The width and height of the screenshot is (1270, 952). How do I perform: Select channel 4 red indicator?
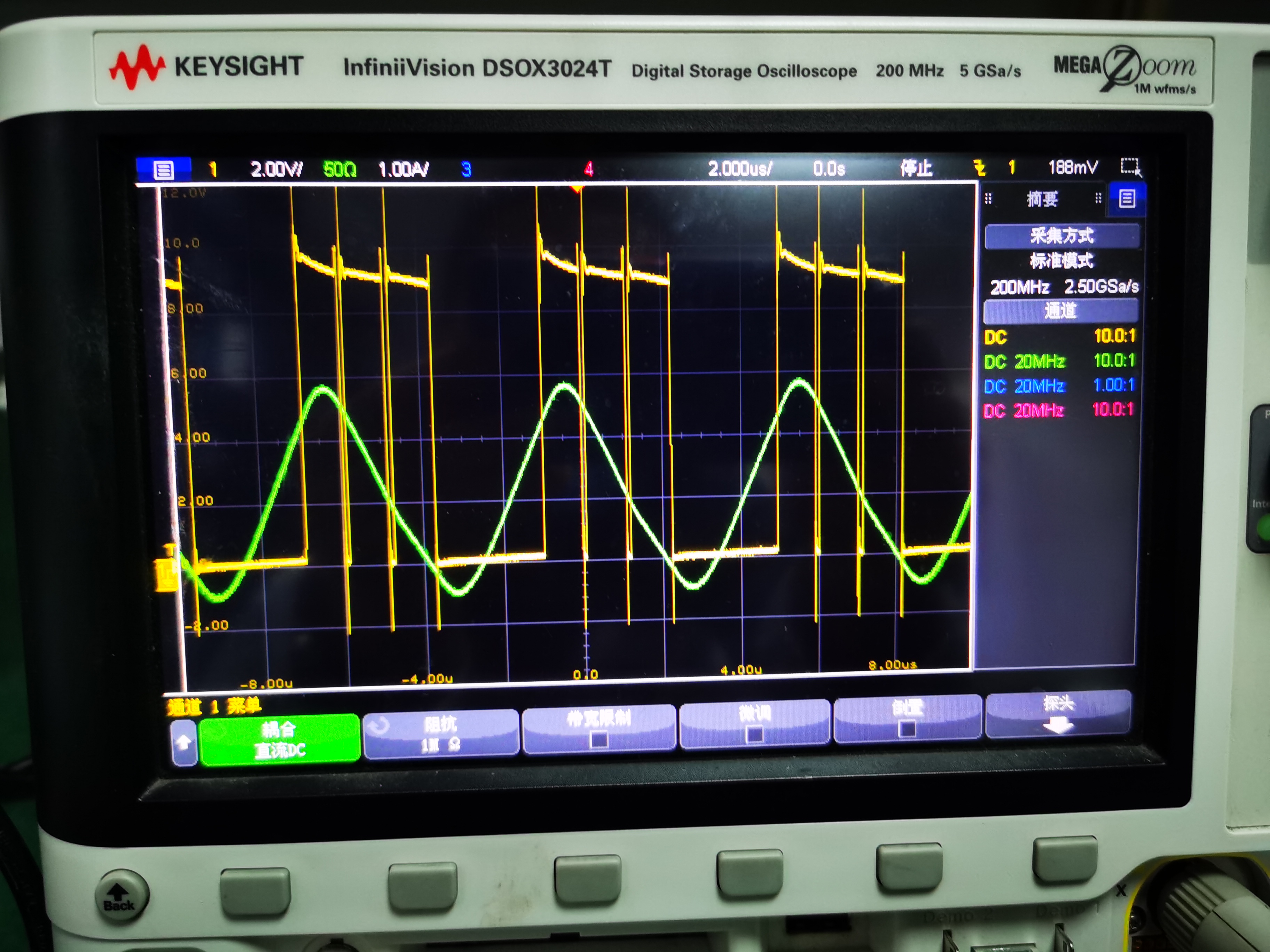coord(588,169)
